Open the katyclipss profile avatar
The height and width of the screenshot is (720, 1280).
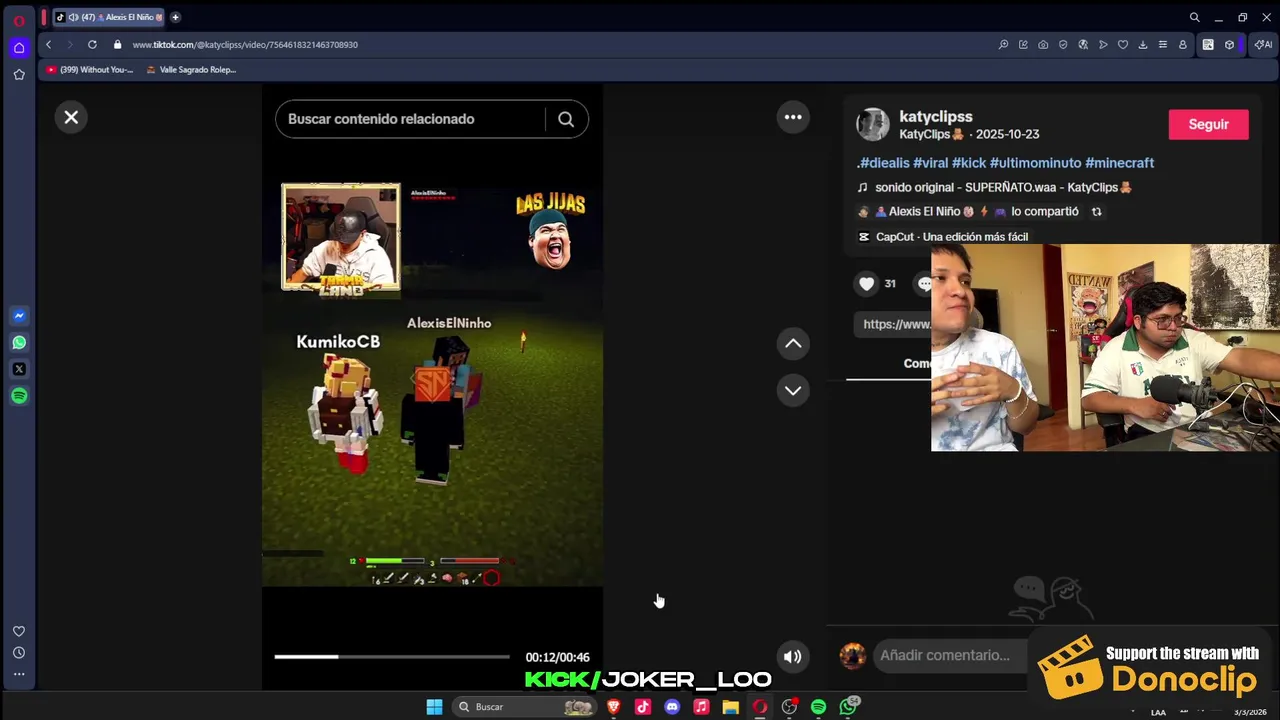coord(873,124)
